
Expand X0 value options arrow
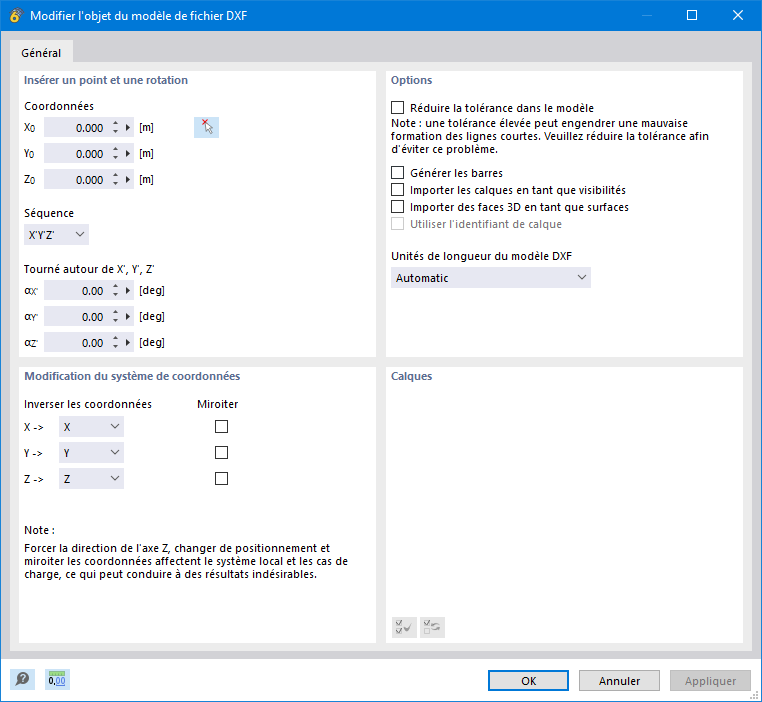[128, 128]
